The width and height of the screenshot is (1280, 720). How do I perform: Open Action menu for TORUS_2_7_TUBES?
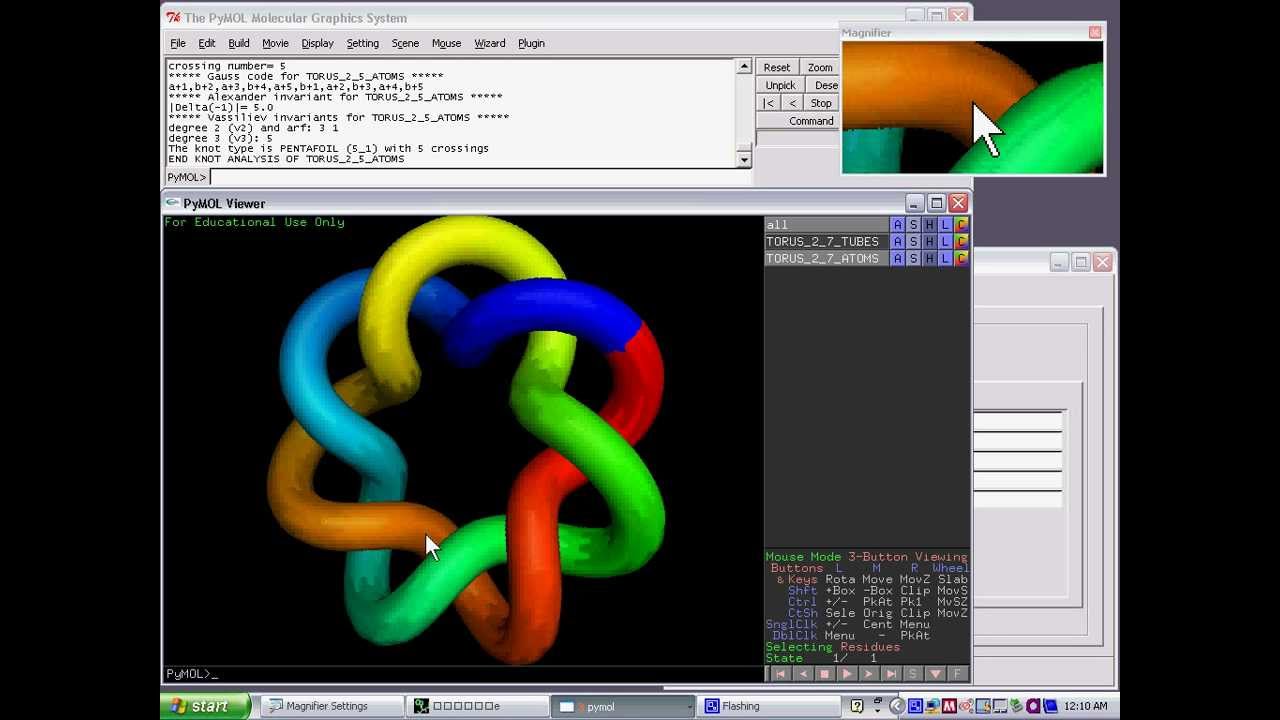[x=897, y=242]
